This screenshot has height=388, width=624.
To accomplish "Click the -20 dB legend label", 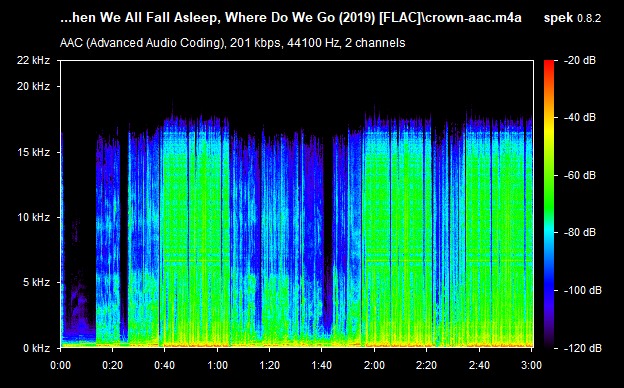I will click(580, 60).
